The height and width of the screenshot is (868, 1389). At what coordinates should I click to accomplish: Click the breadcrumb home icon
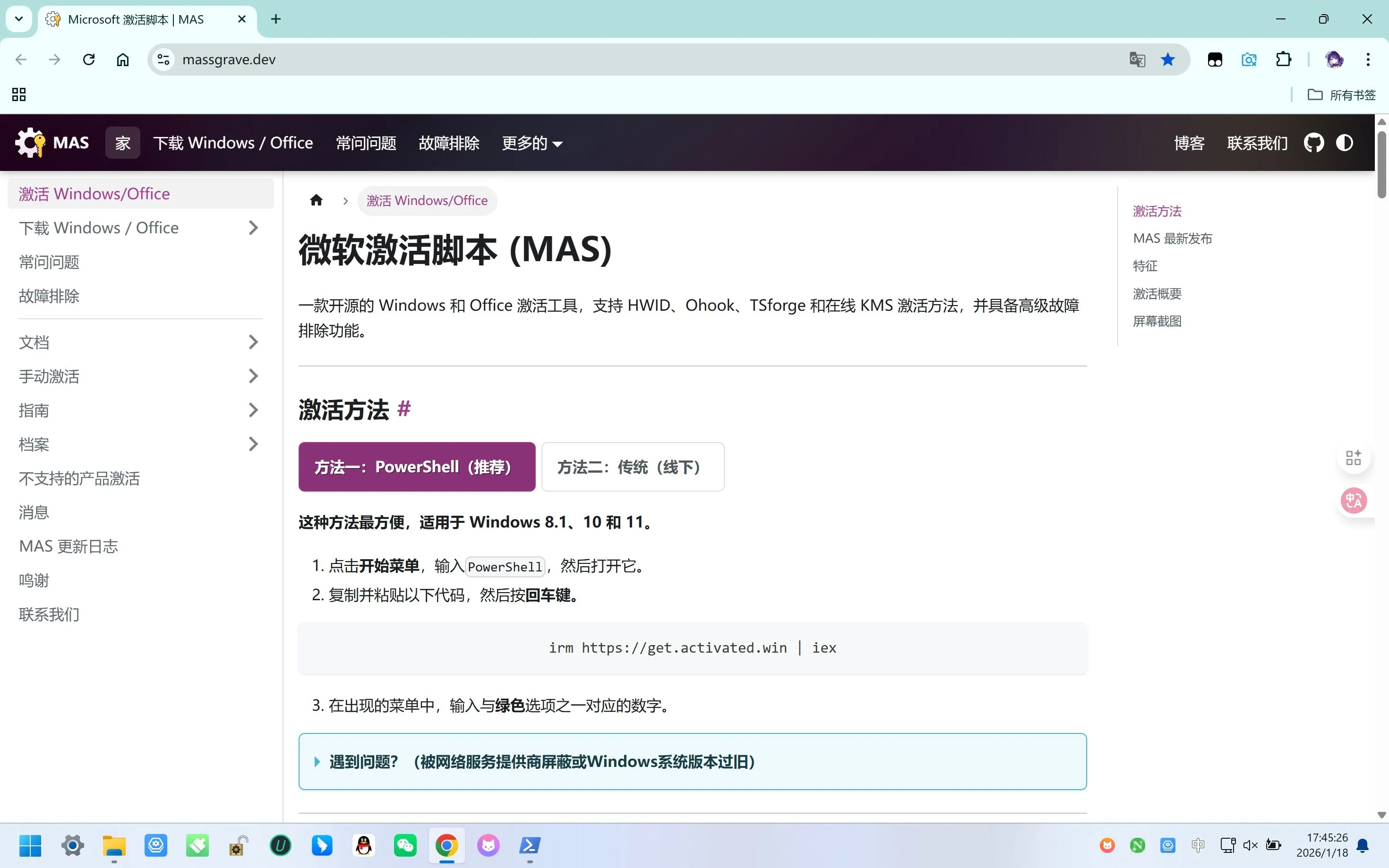click(x=316, y=200)
